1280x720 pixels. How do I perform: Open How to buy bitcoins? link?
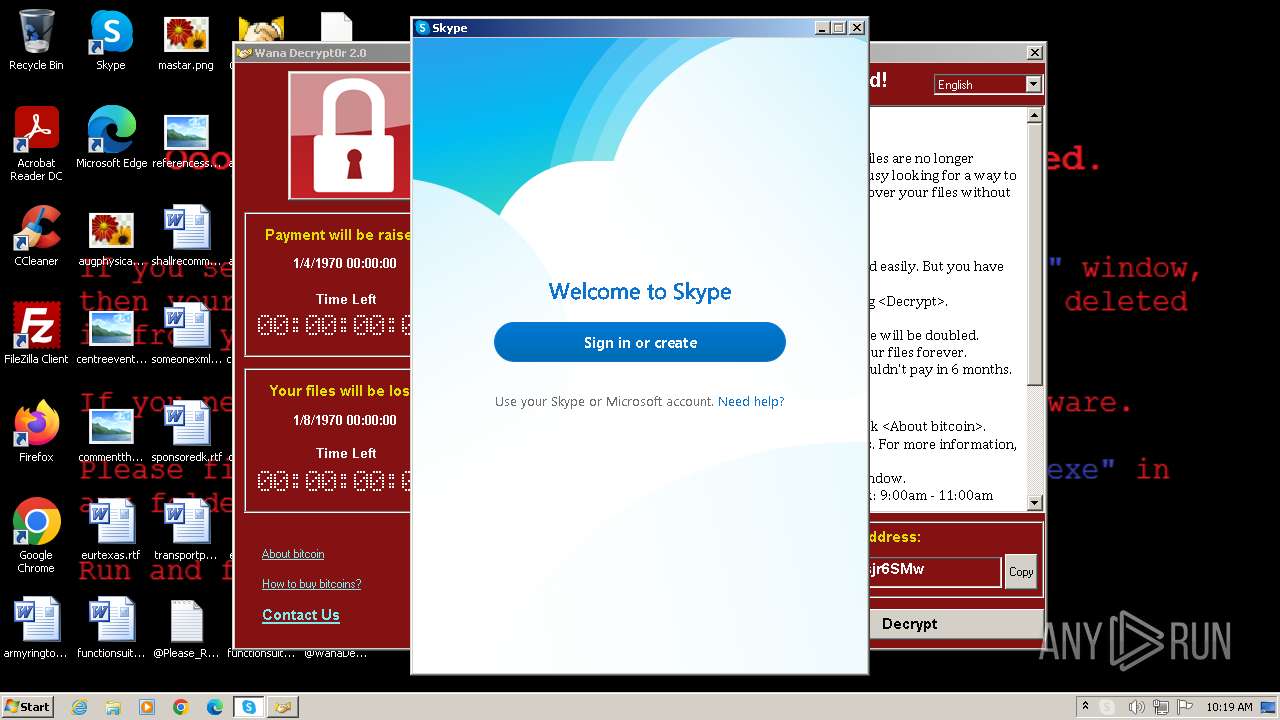(311, 584)
